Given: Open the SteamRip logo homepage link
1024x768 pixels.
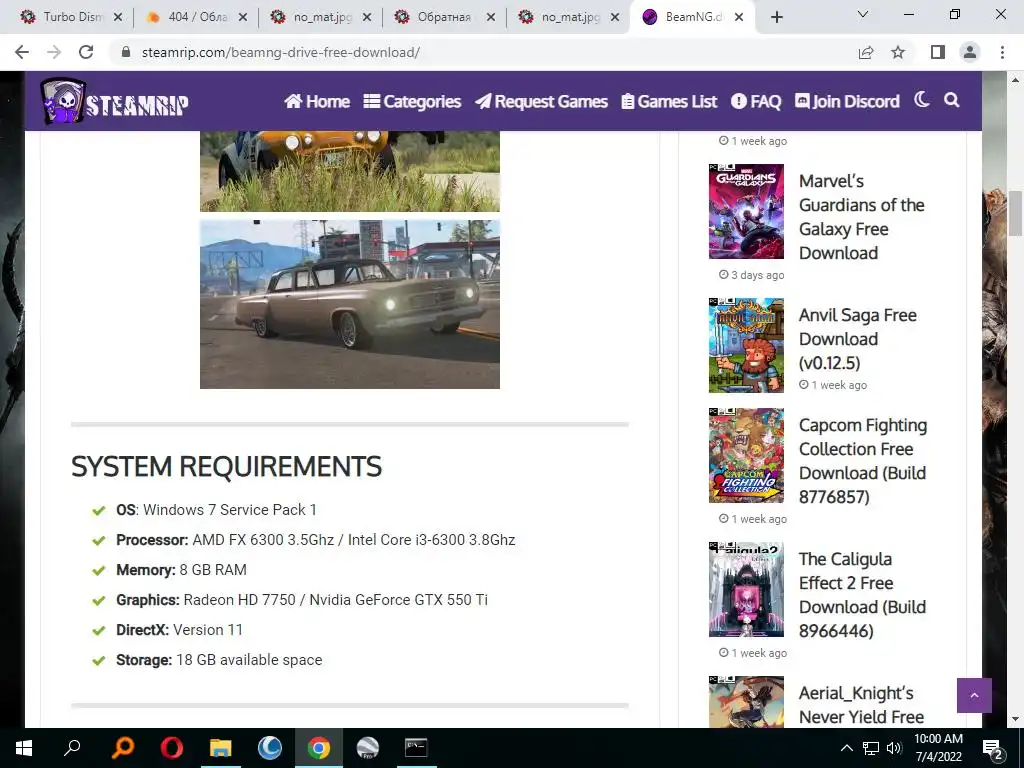Looking at the screenshot, I should (114, 101).
